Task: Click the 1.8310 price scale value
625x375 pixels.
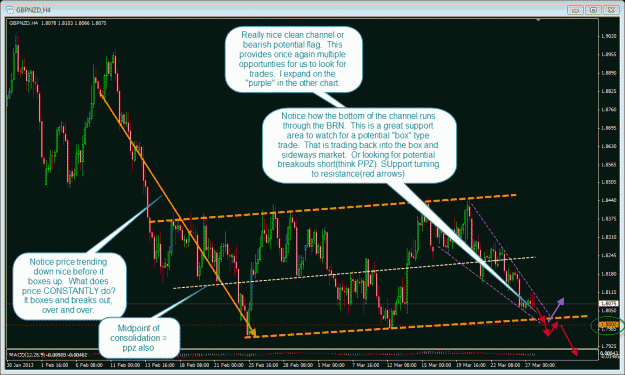Action: pyautogui.click(x=608, y=237)
